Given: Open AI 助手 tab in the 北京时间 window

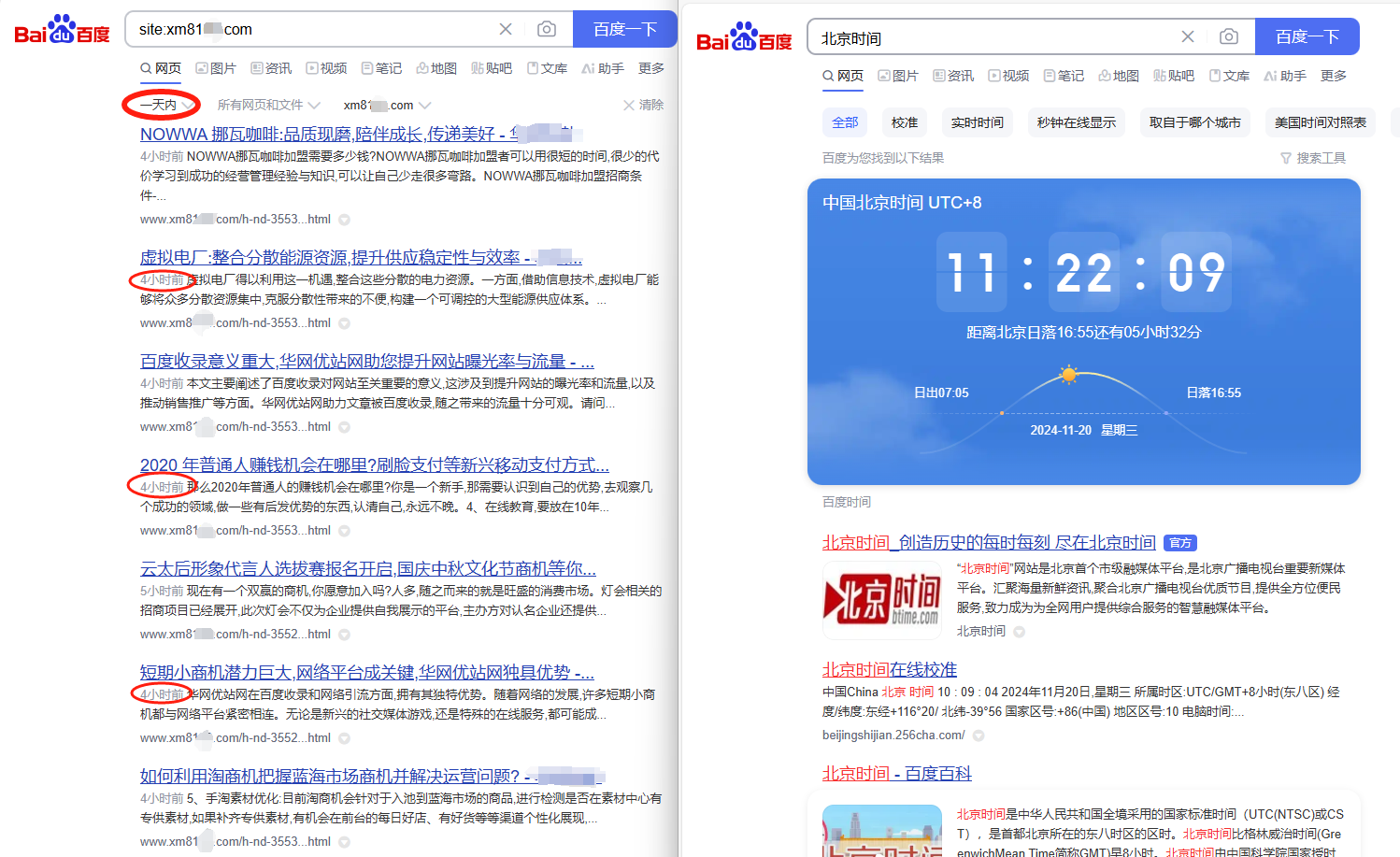Looking at the screenshot, I should pos(1285,76).
